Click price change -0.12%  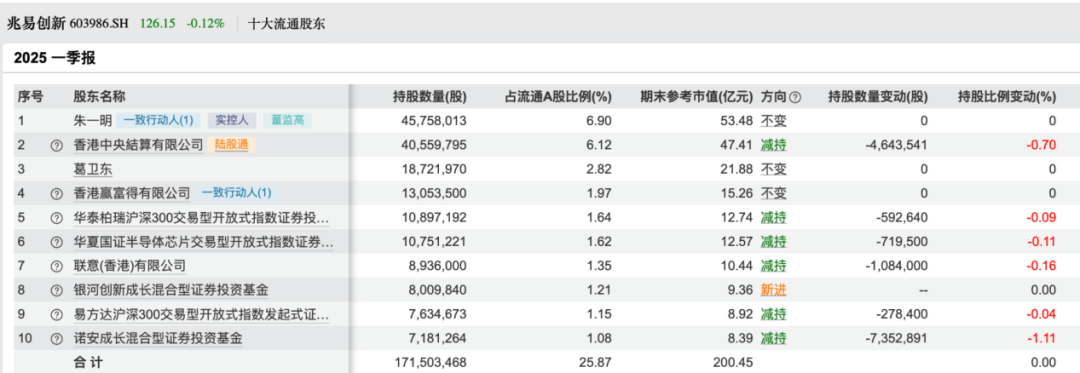point(205,23)
